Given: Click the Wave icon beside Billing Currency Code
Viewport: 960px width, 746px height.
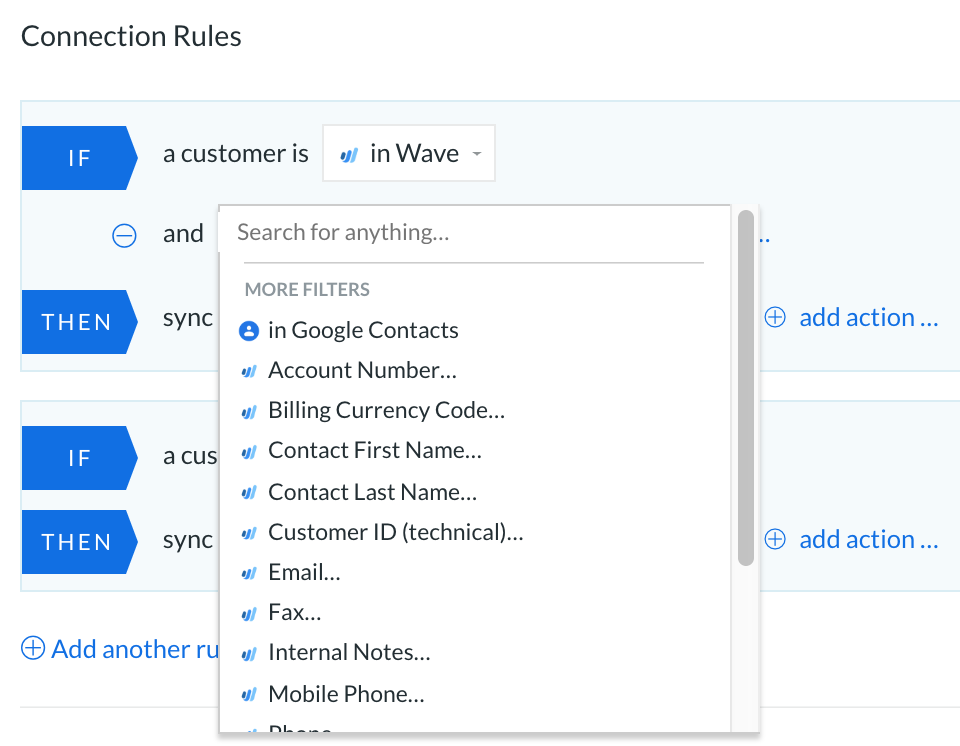Looking at the screenshot, I should (x=249, y=412).
